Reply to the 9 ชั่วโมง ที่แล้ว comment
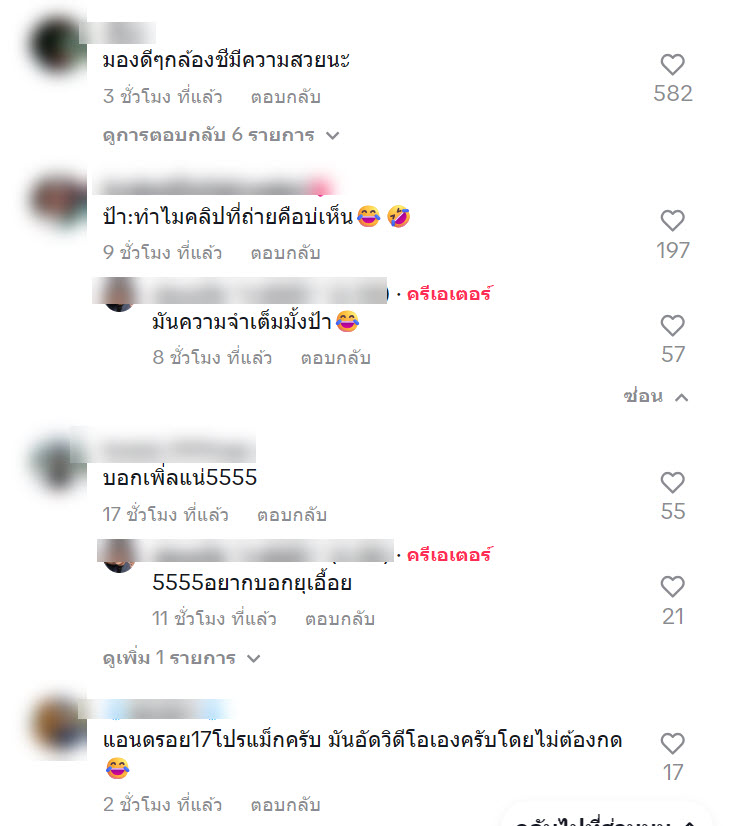The width and height of the screenshot is (734, 826). (286, 253)
